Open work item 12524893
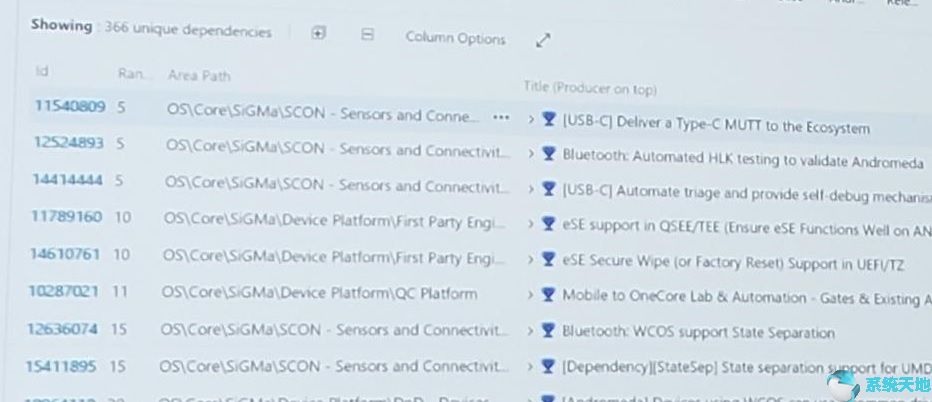 click(x=68, y=143)
